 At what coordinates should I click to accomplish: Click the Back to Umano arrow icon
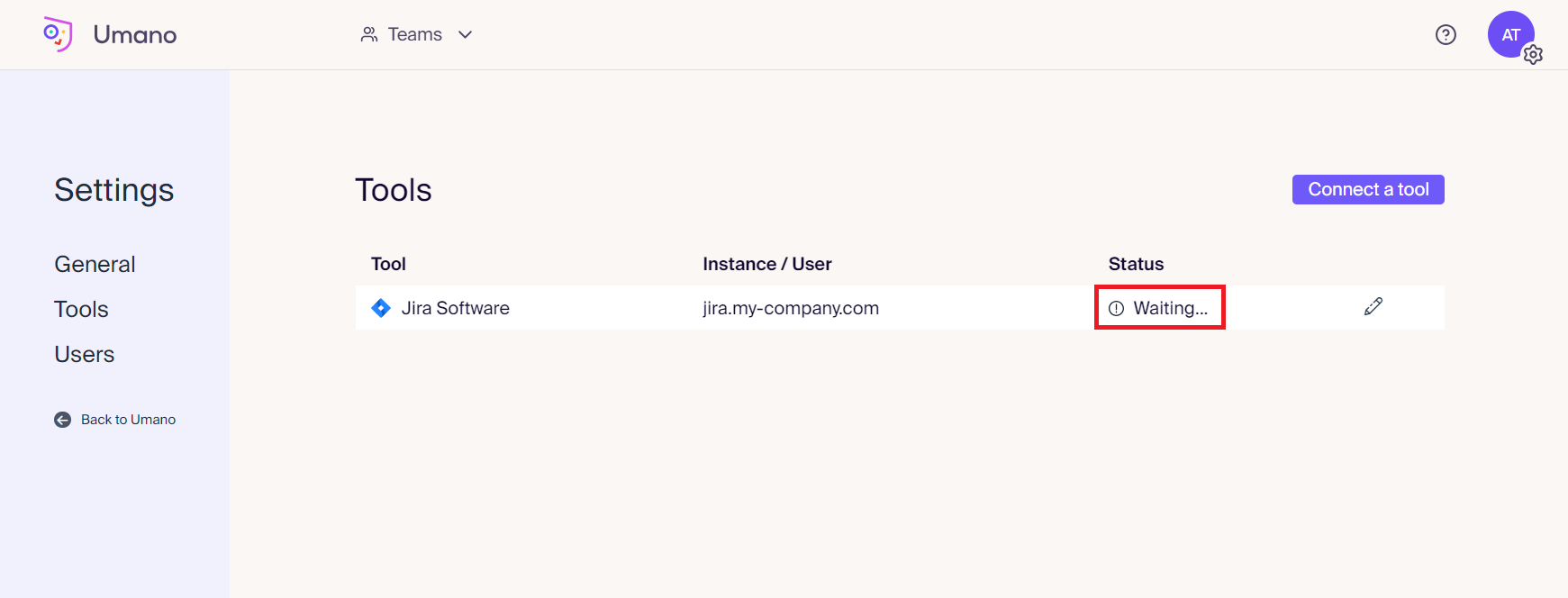click(62, 420)
